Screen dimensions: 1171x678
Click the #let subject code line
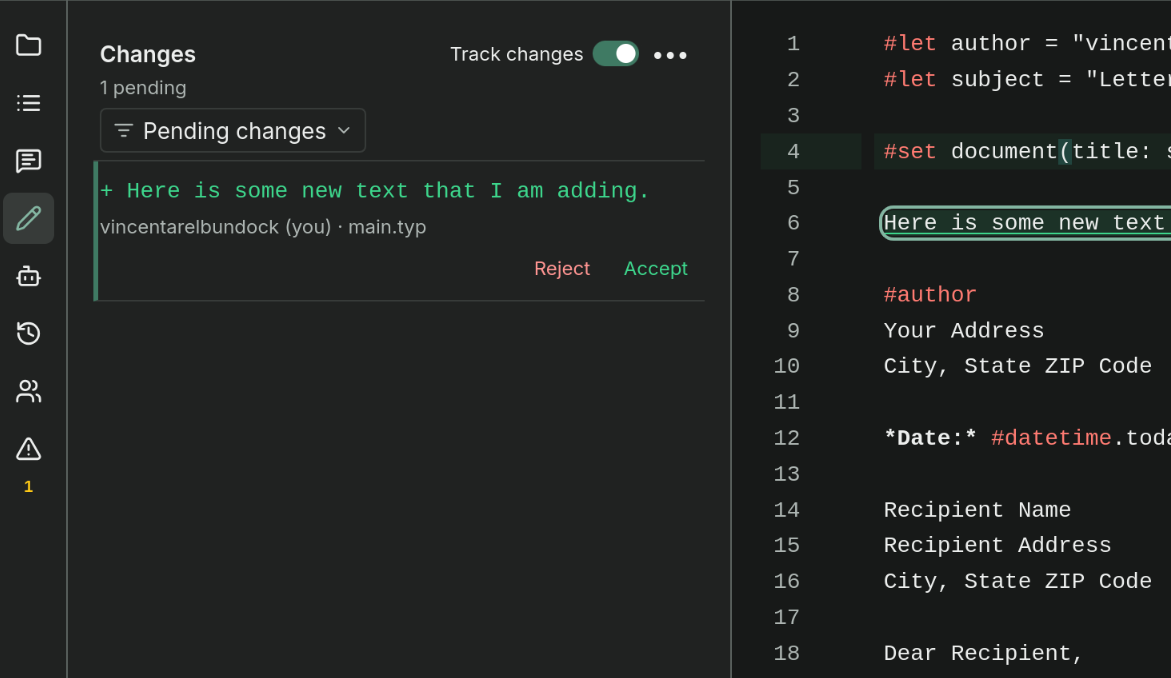pyautogui.click(x=1027, y=80)
